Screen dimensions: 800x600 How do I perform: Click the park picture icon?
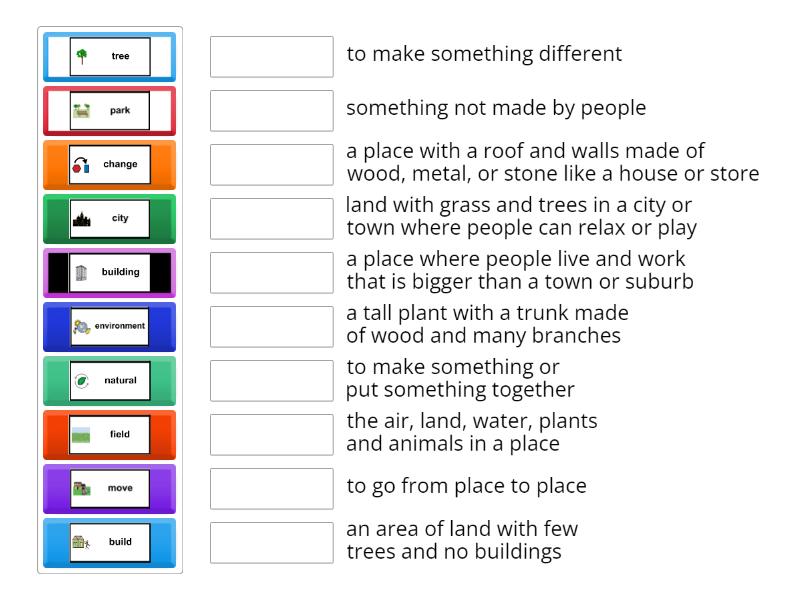pos(83,111)
